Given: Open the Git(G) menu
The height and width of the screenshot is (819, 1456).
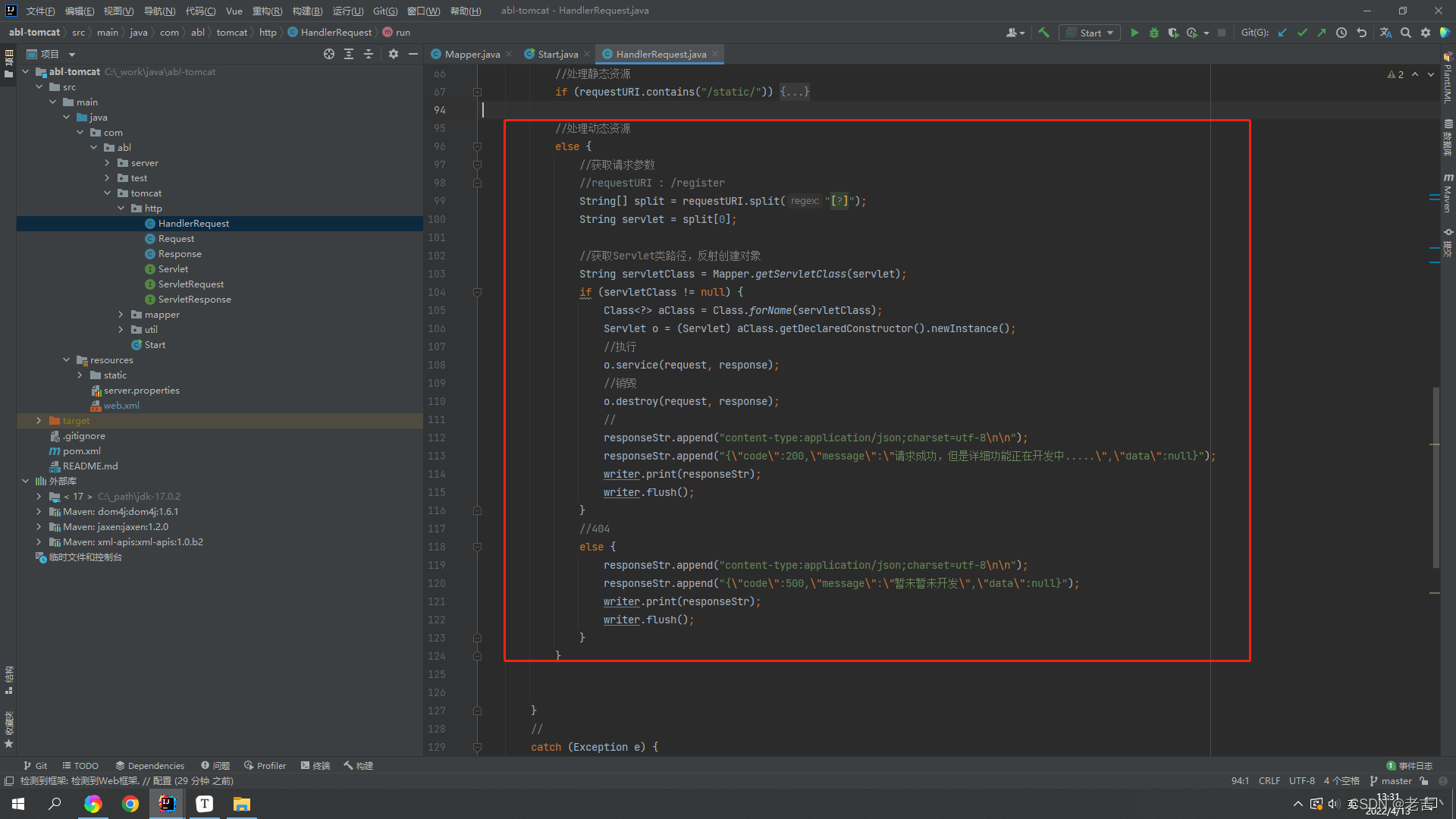Looking at the screenshot, I should (x=384, y=11).
